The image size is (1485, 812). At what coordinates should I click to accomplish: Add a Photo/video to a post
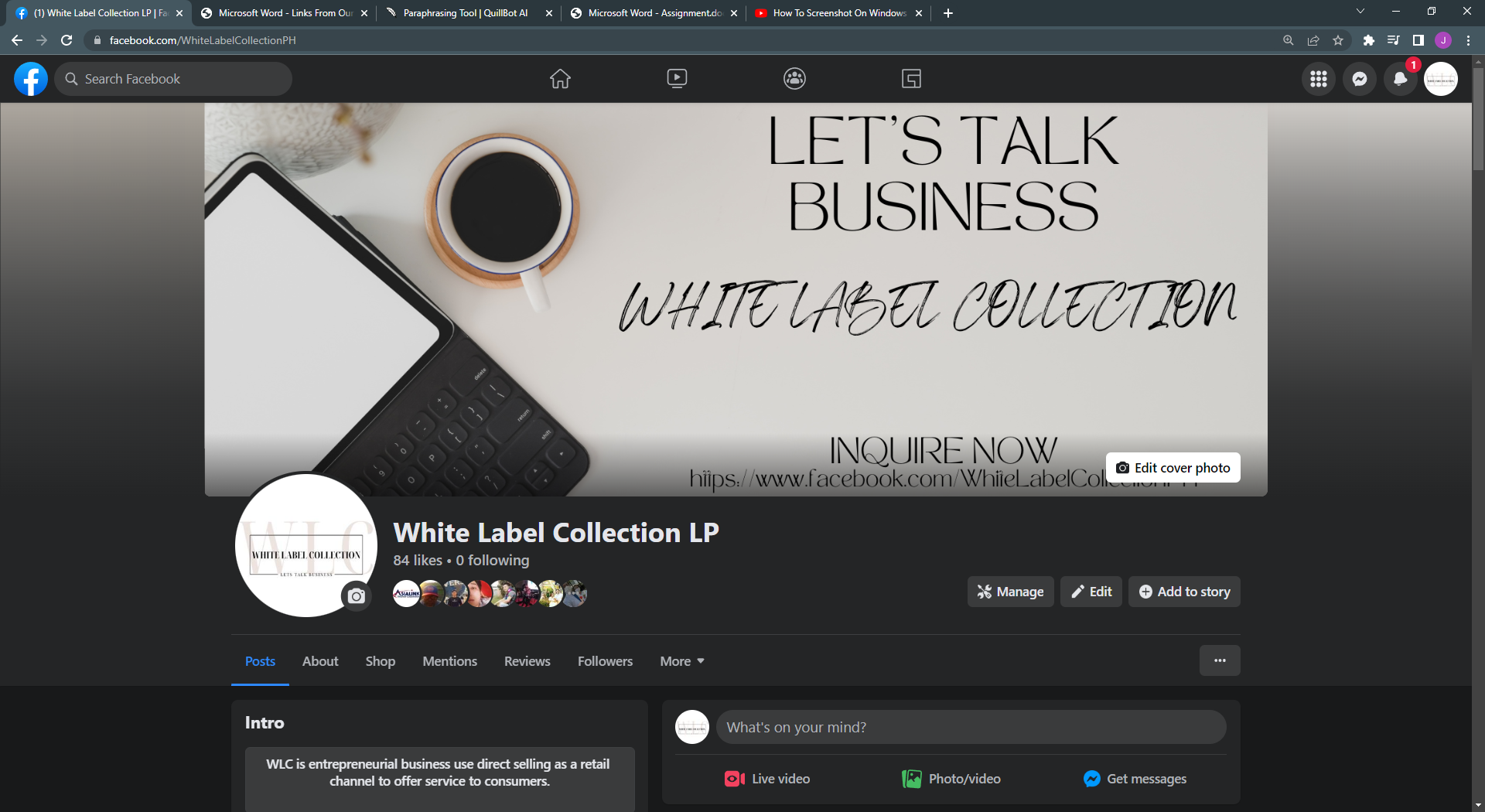tap(951, 779)
